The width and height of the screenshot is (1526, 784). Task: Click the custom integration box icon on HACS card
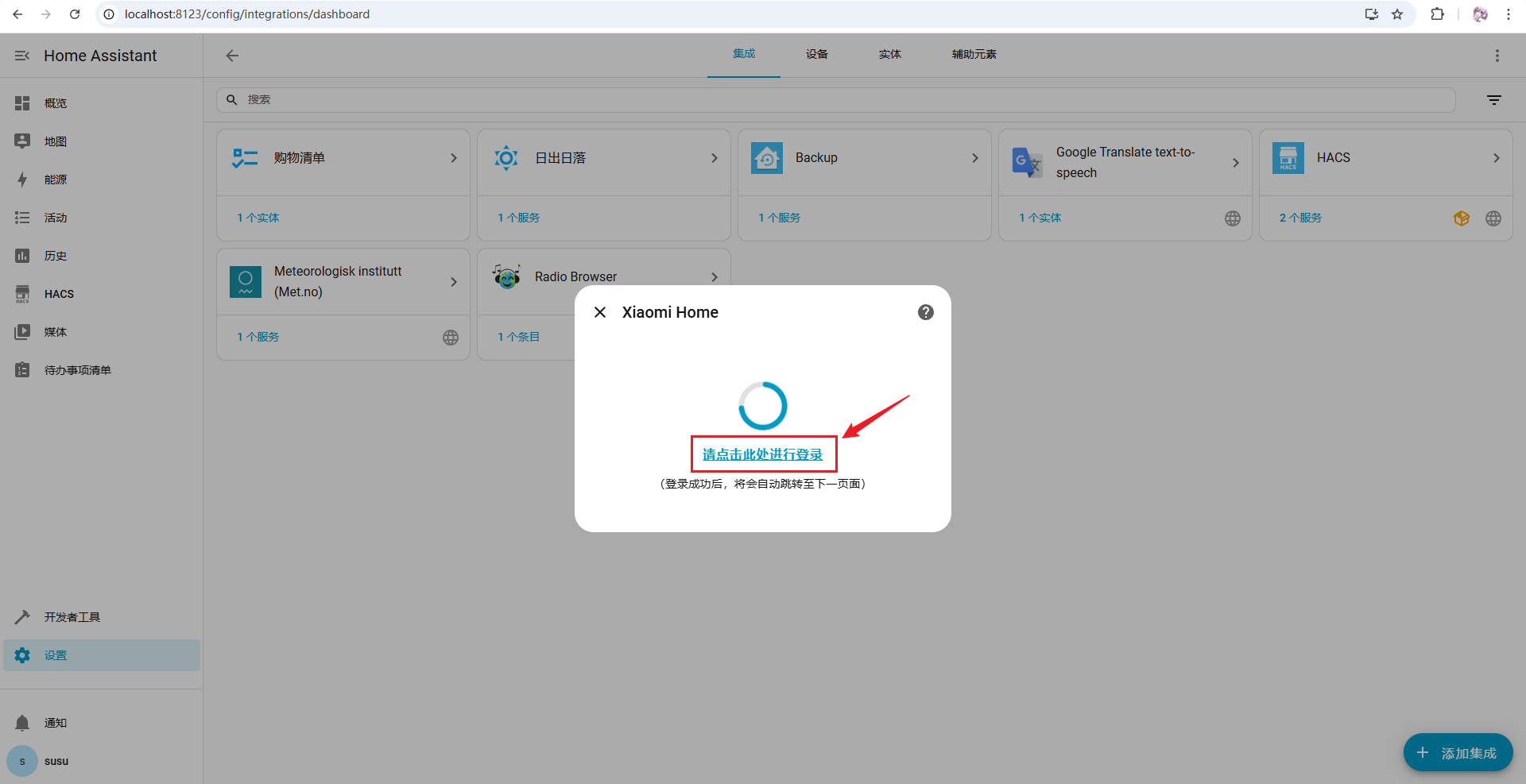[1462, 218]
